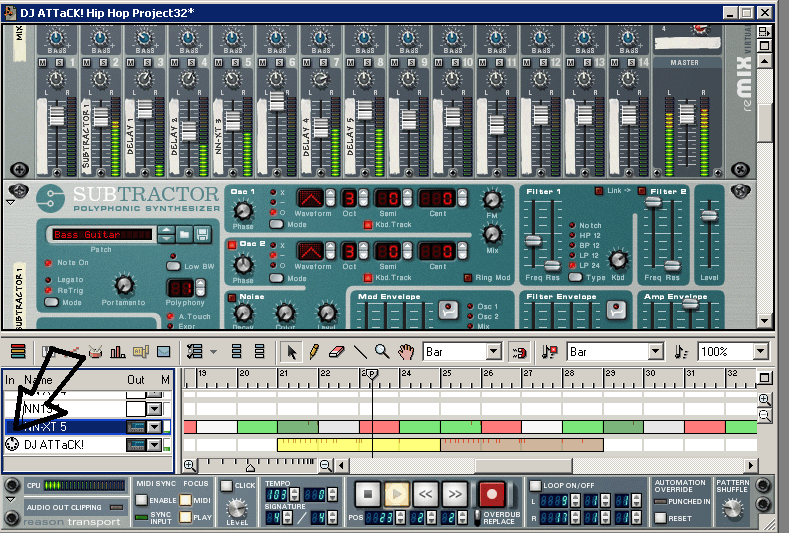Toggle the Snap to Grid magnet
This screenshot has height=533, width=789.
tap(519, 351)
